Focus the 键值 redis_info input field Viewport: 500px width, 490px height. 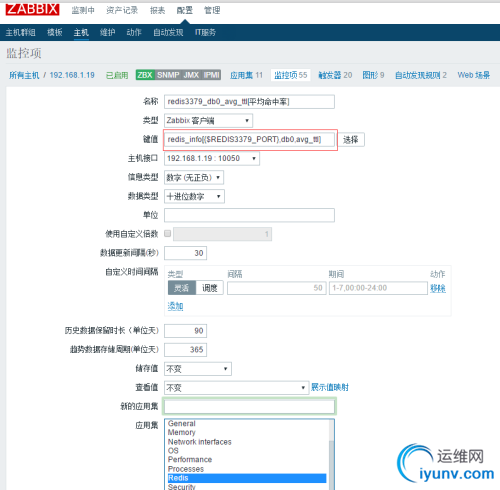point(249,139)
